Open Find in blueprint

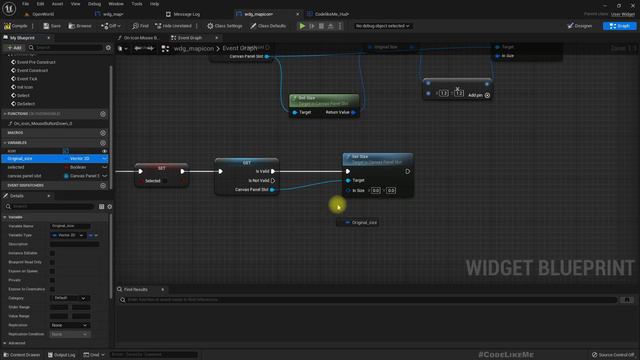[x=140, y=26]
